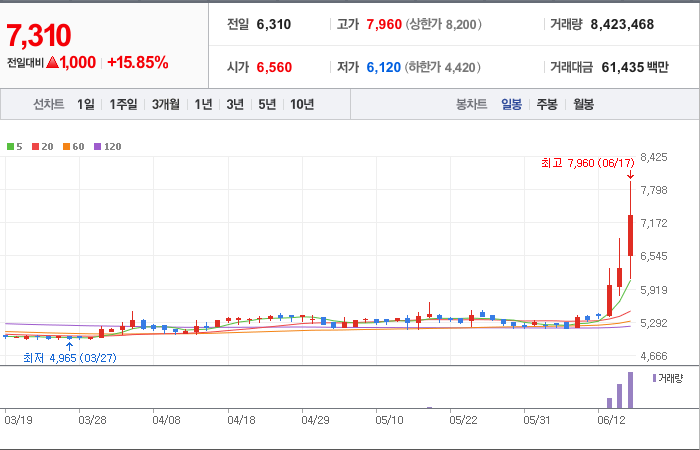
Task: Click the 05/31 date axis label
Action: 538,420
